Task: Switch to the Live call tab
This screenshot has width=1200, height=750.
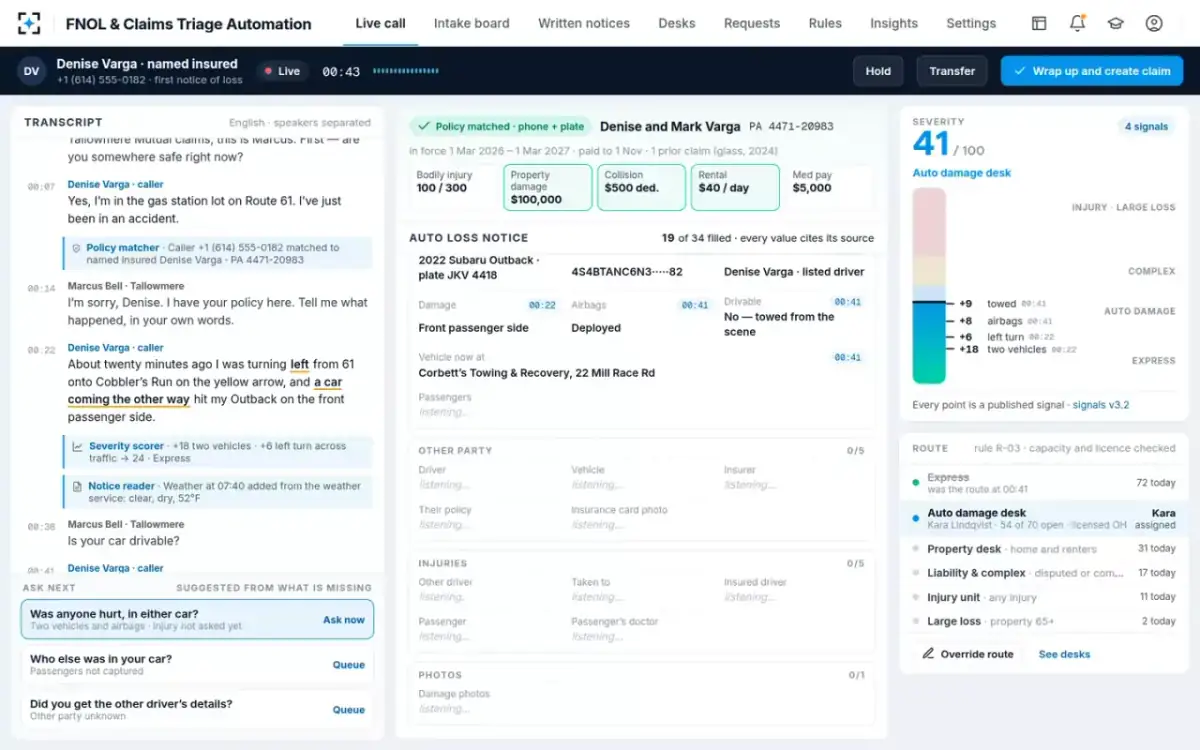Action: tap(381, 23)
